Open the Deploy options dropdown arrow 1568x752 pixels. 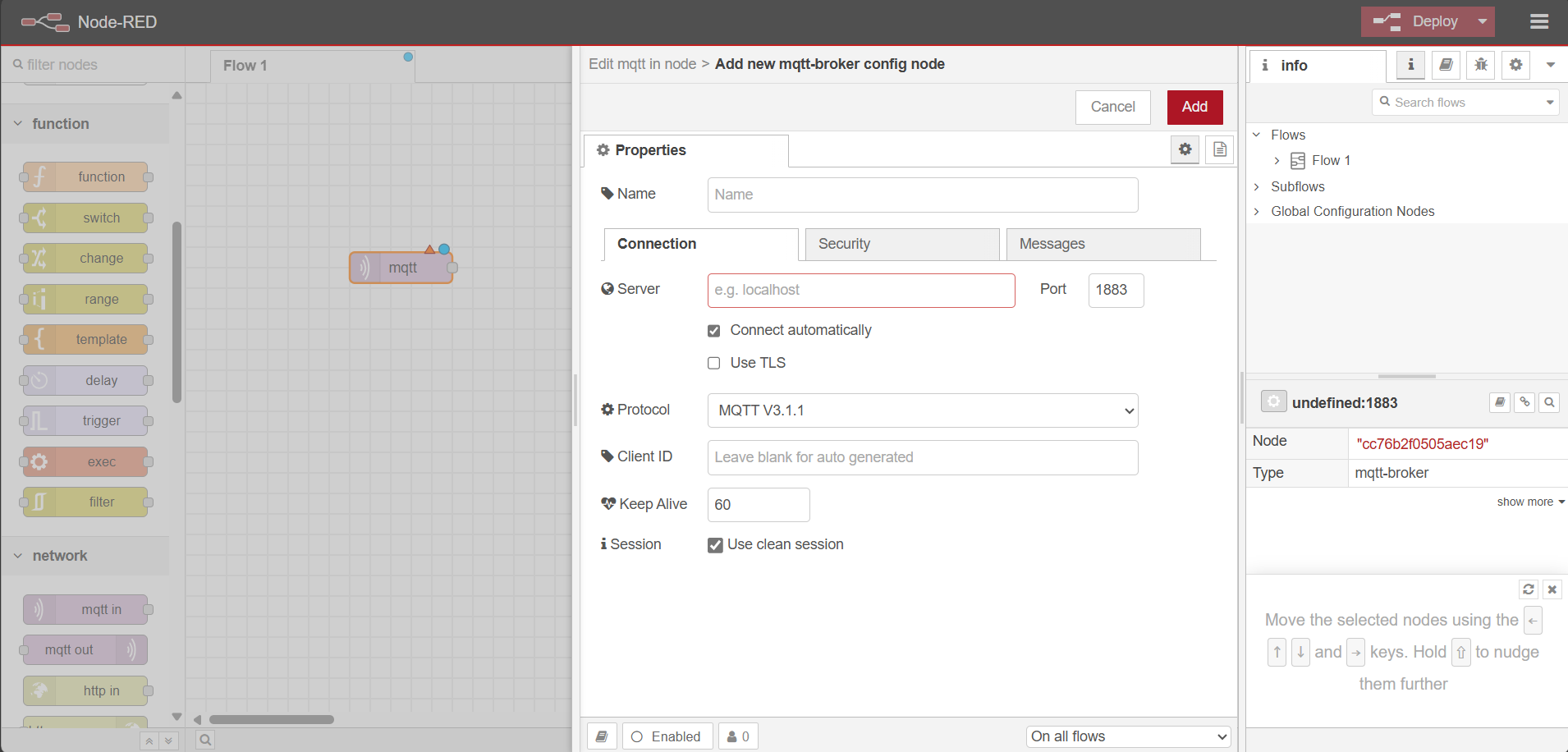[x=1483, y=21]
